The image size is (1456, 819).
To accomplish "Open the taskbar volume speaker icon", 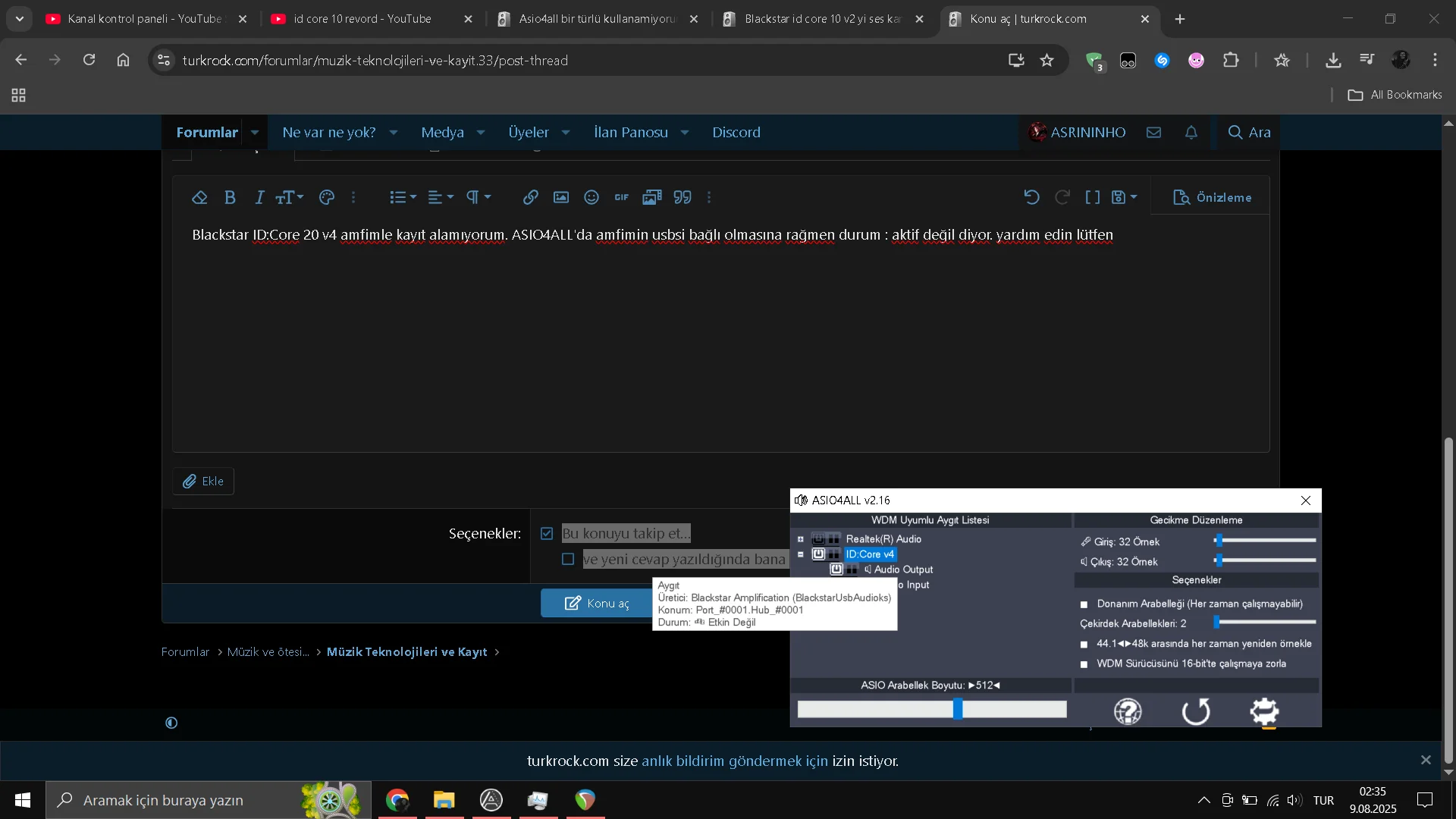I will [1294, 800].
